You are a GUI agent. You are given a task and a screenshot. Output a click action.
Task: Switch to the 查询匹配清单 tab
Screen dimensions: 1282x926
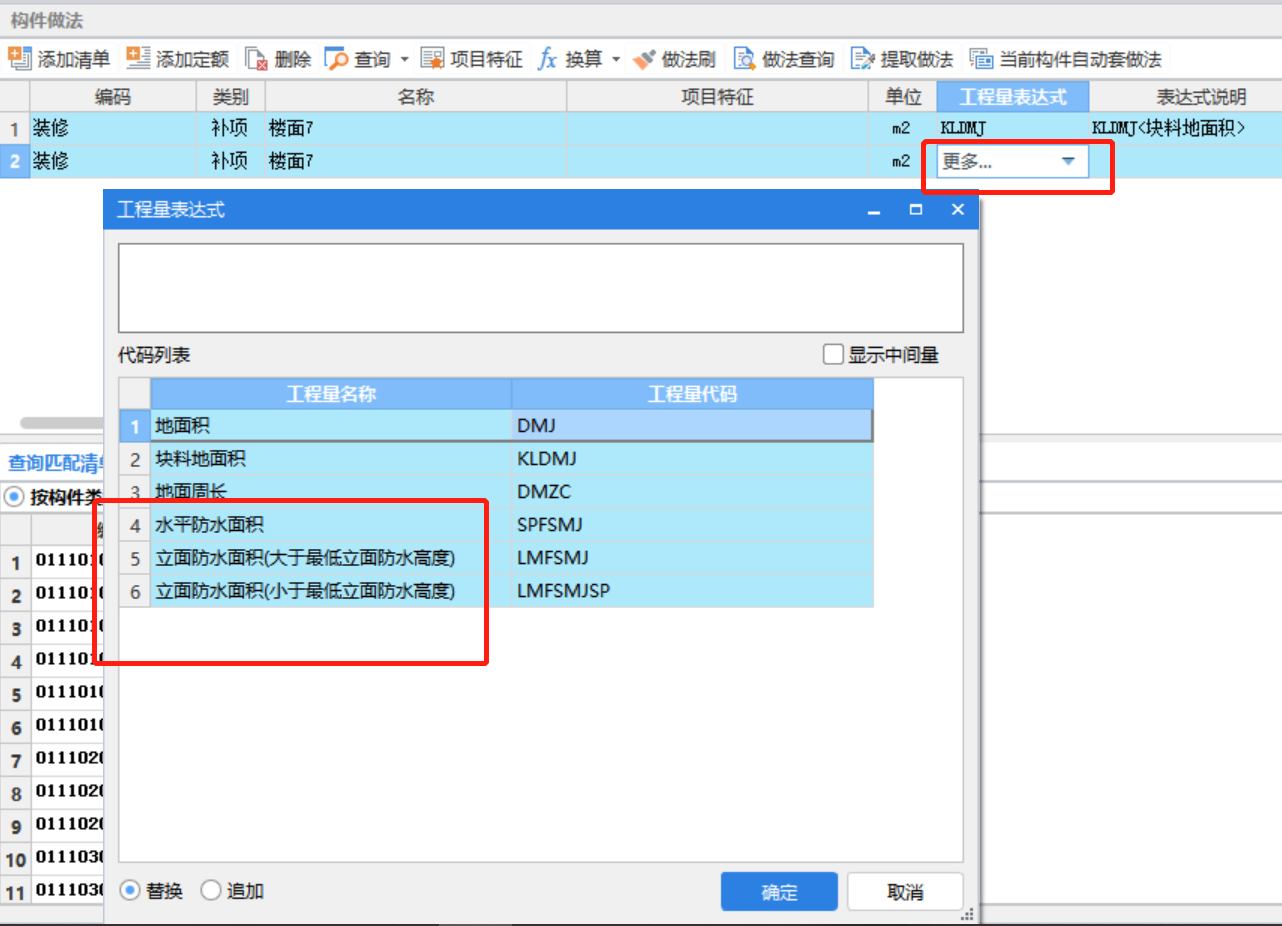(56, 463)
